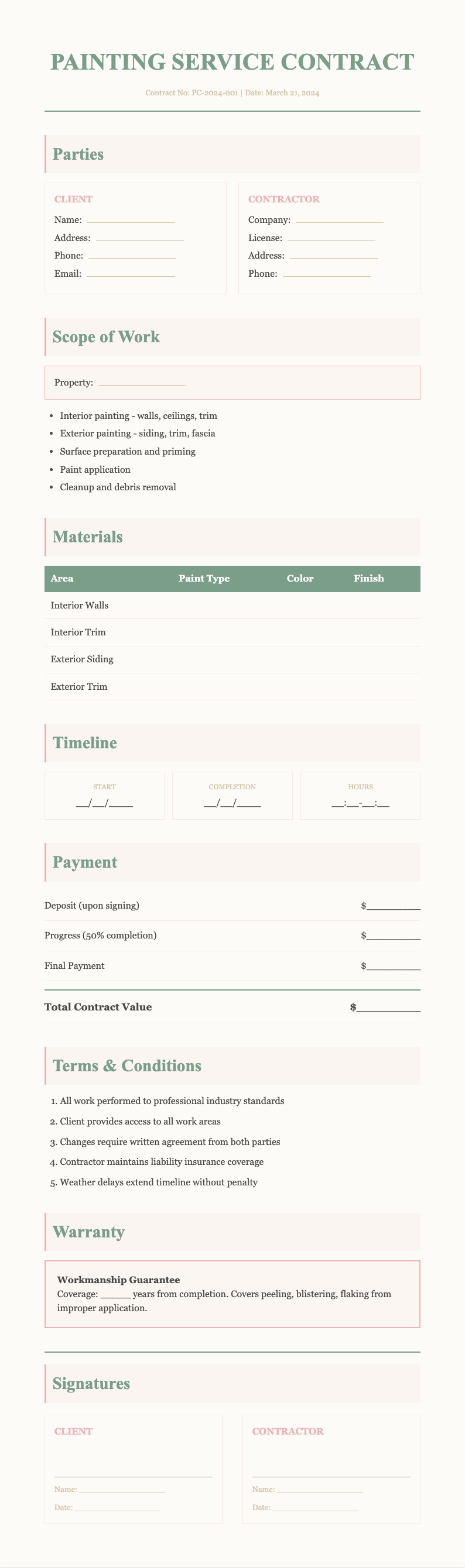Click the client Email blank line

tap(130, 274)
